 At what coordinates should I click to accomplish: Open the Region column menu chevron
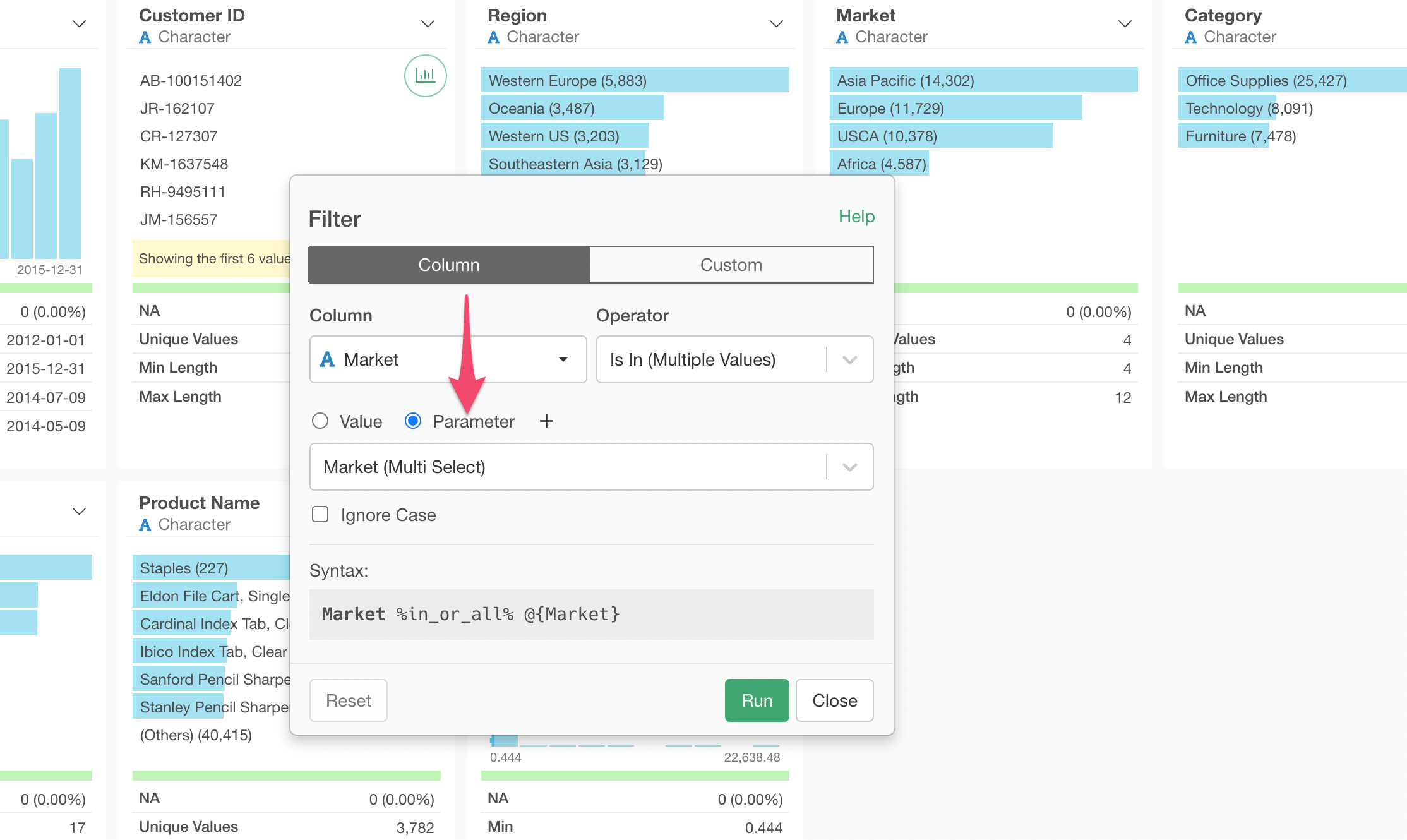pos(776,24)
